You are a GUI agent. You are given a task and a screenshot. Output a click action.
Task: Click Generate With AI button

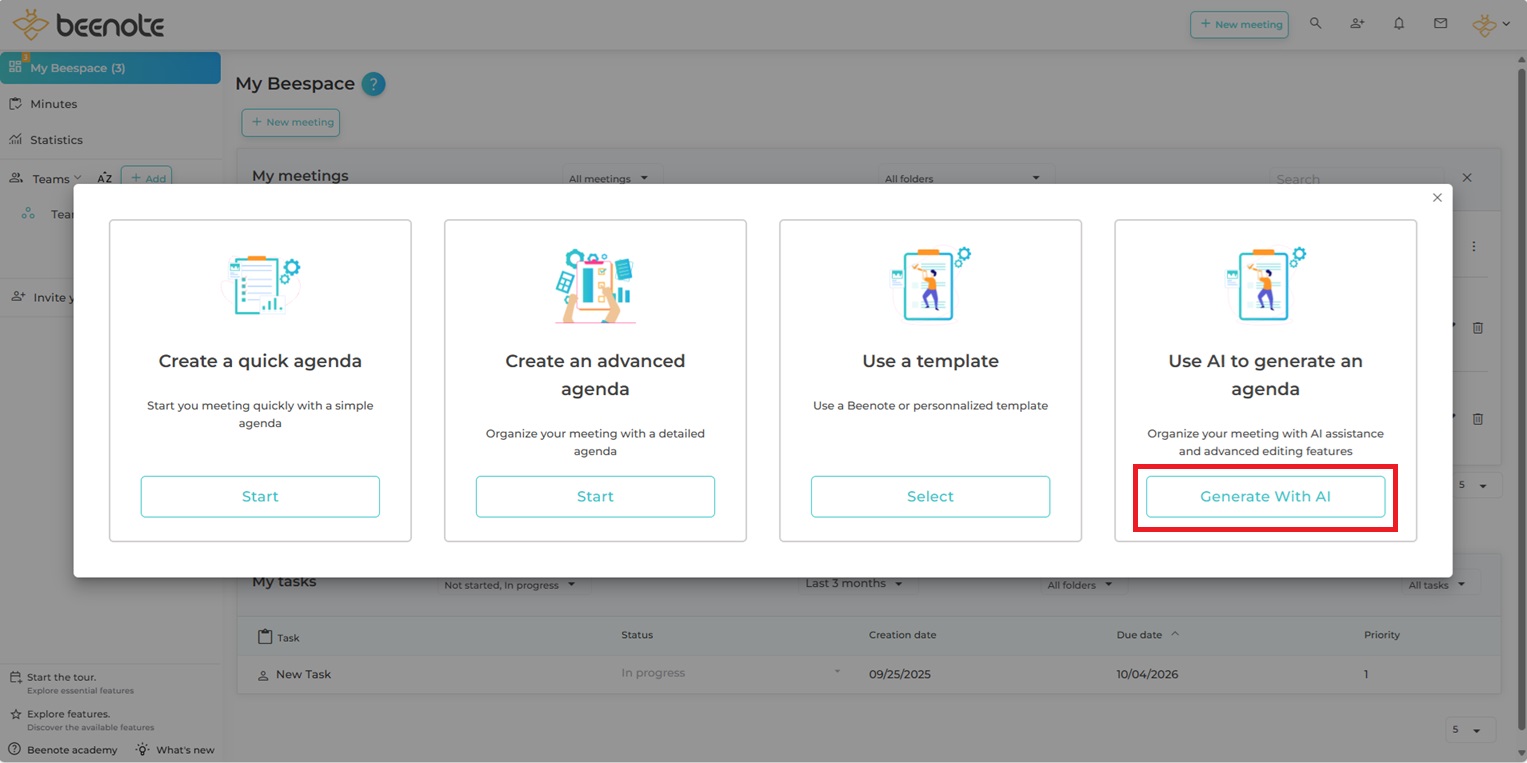point(1265,497)
